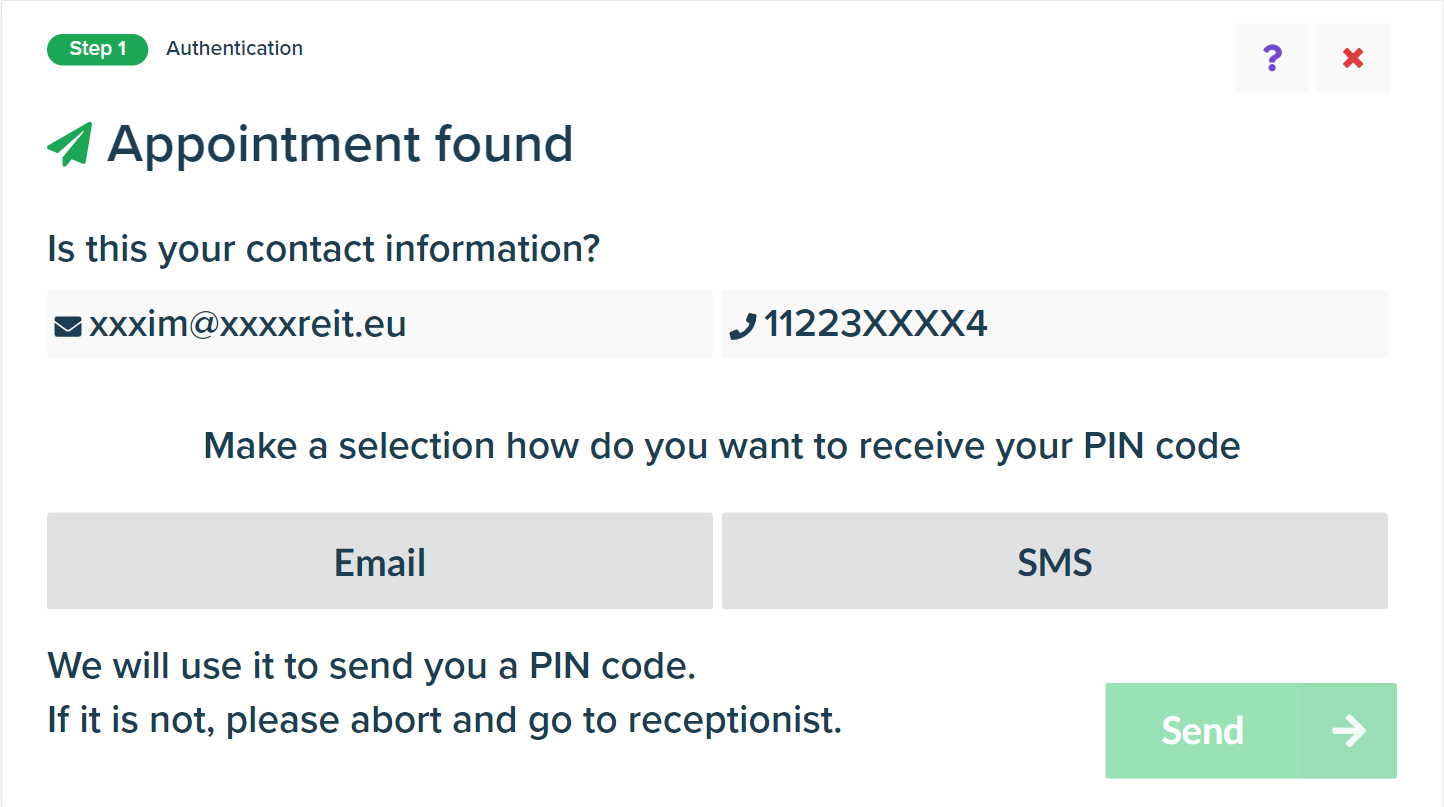Click 'PIN code' in the selection instruction
Viewport: 1444px width, 807px height.
click(1163, 445)
